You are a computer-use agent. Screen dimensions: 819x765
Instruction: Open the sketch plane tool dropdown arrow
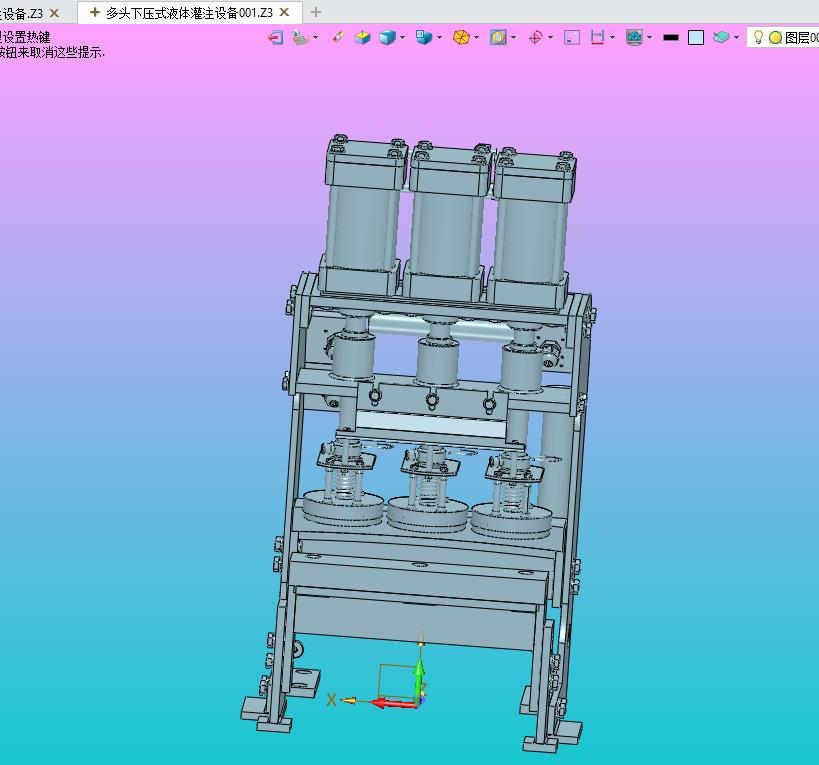(315, 38)
